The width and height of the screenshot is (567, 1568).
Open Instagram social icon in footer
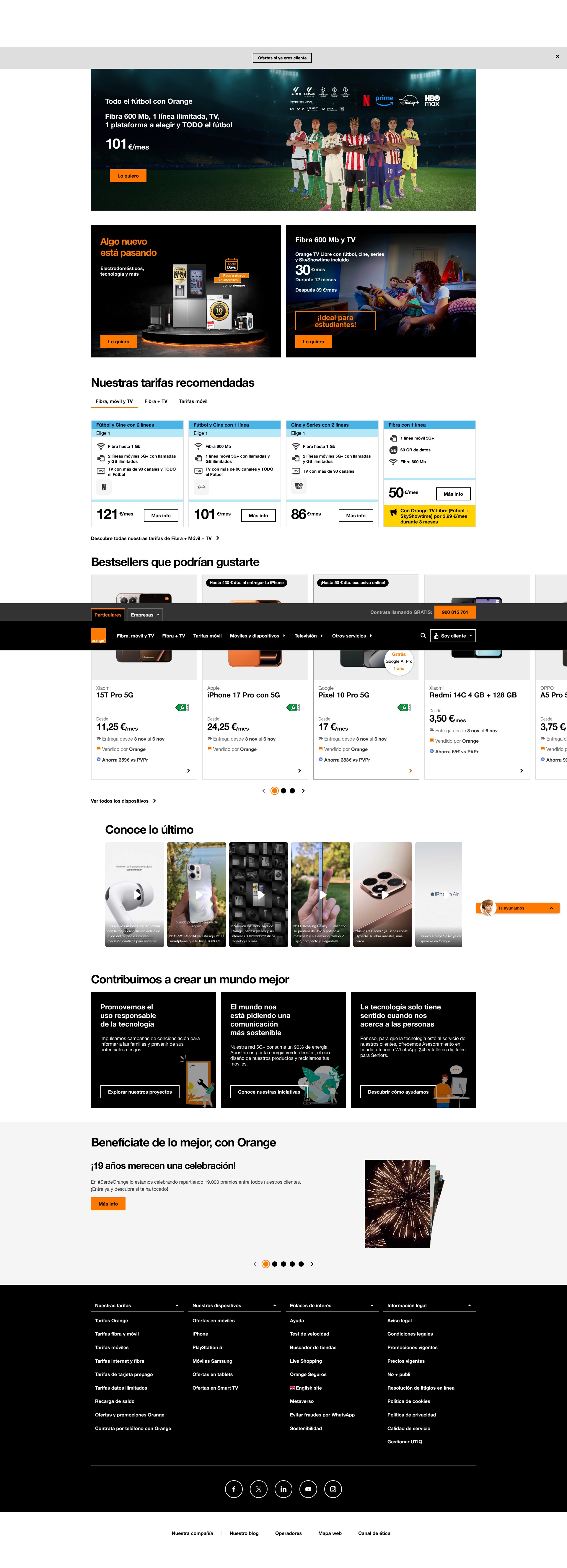(x=333, y=1489)
